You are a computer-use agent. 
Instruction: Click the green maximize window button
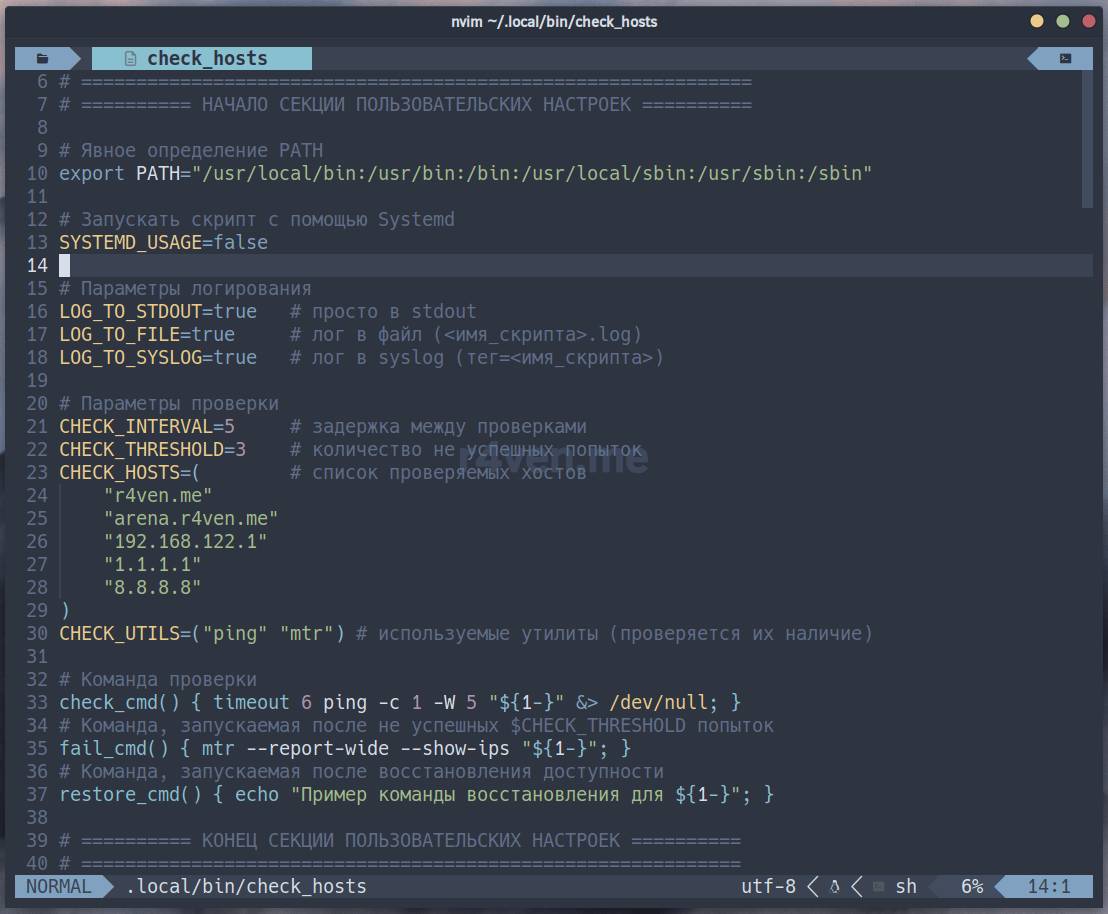pyautogui.click(x=1062, y=21)
